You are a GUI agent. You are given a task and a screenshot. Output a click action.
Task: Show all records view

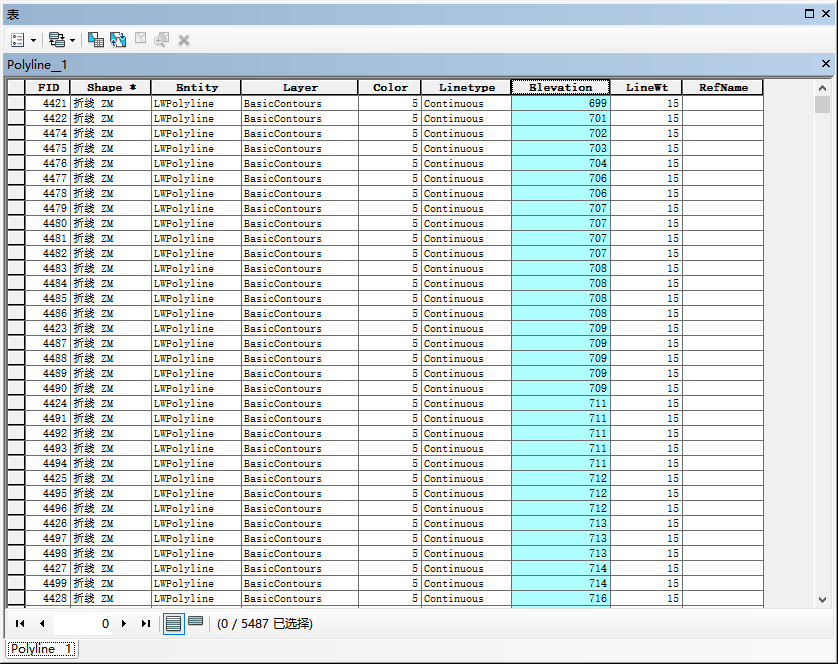click(x=174, y=623)
